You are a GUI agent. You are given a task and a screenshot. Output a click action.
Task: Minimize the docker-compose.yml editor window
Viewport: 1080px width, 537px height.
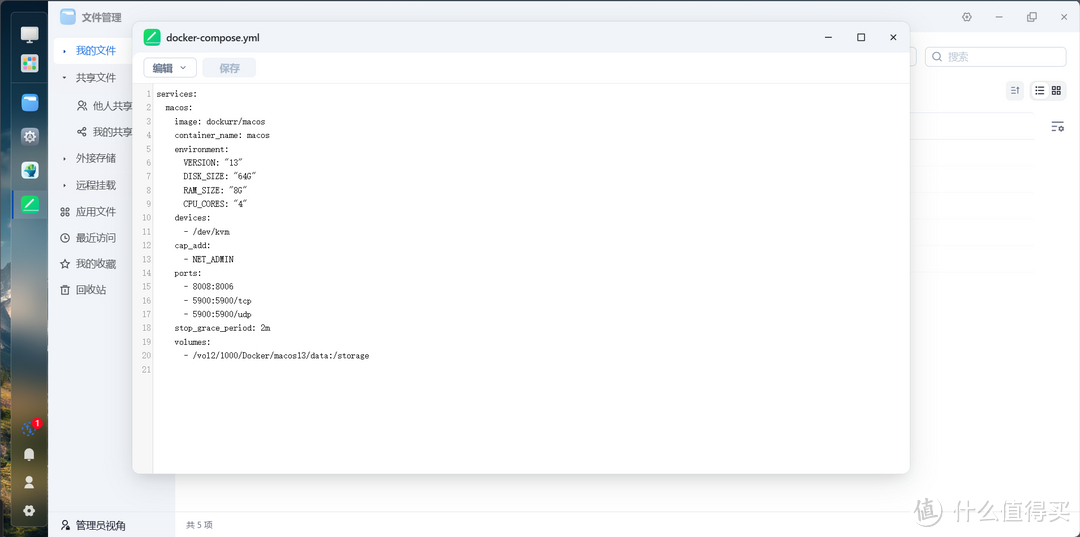[829, 38]
